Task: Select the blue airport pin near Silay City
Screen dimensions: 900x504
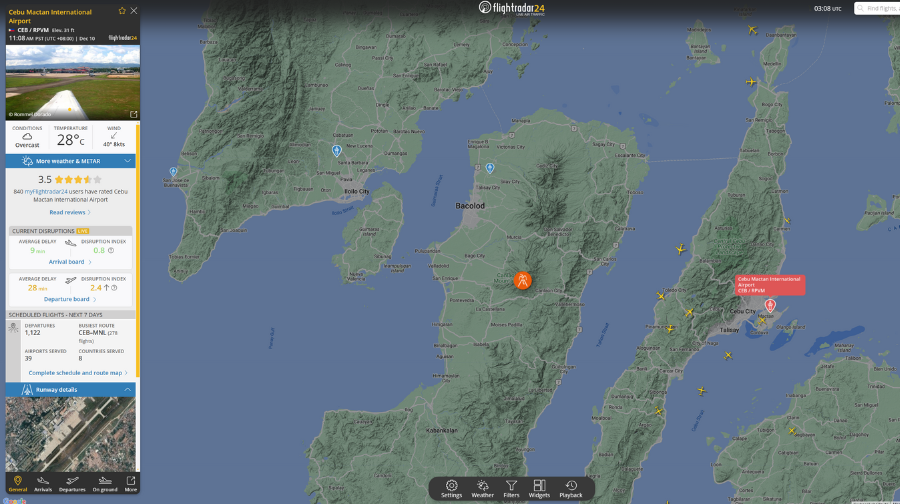Action: coord(490,168)
